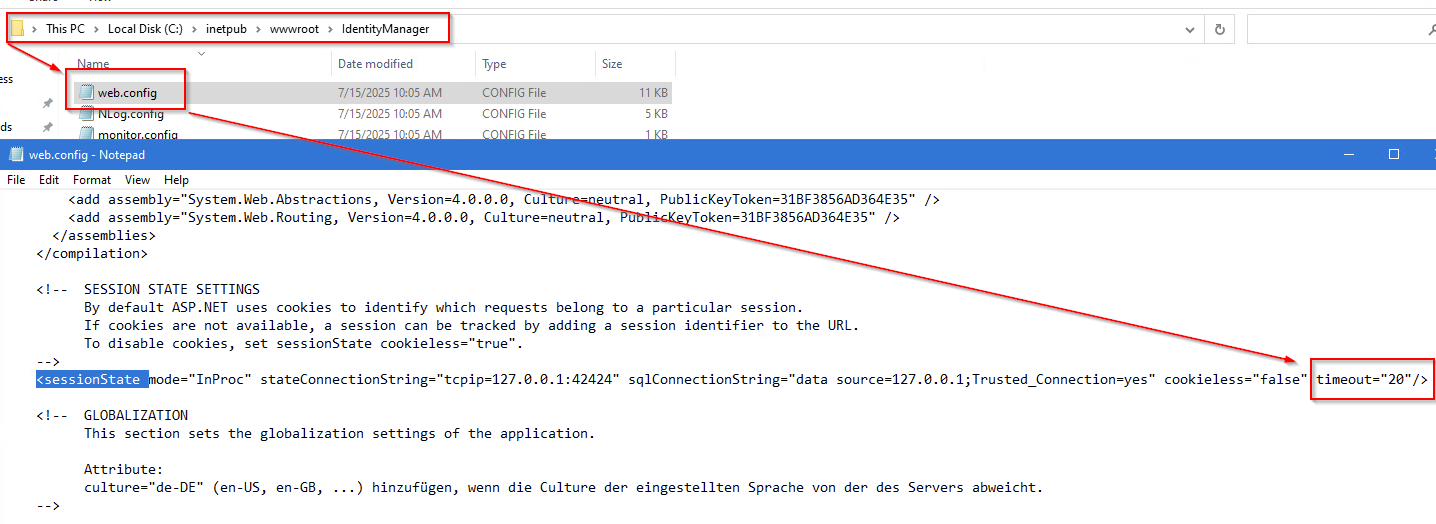Click the web.config - Notepad title text
This screenshot has height=524, width=1436.
pyautogui.click(x=87, y=155)
